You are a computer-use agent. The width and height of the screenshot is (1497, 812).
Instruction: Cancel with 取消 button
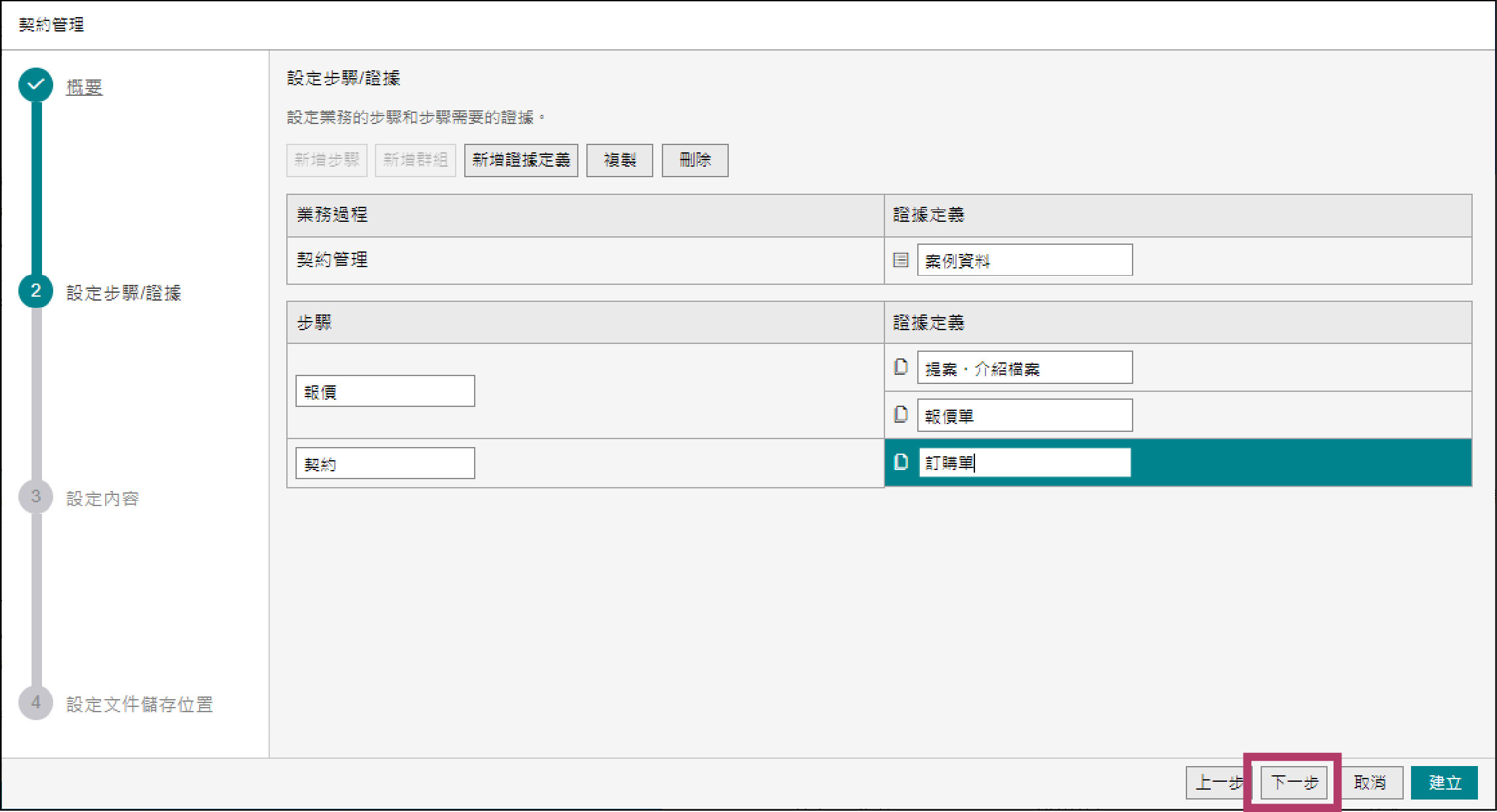click(1370, 782)
